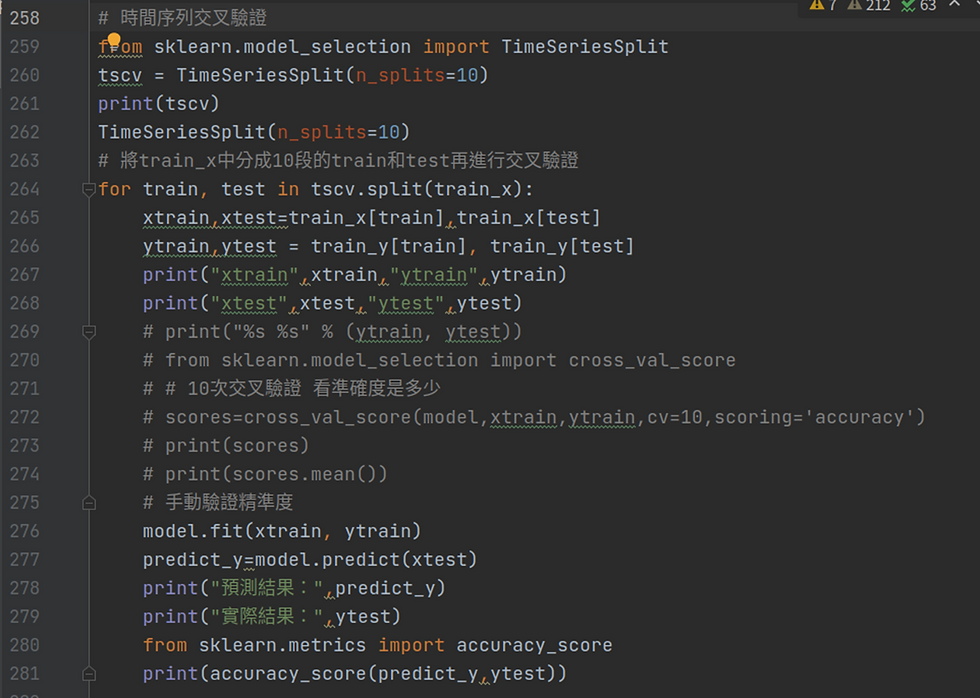Click the gray weak-warnings triangle icon
Viewport: 980px width, 698px height.
click(x=854, y=5)
